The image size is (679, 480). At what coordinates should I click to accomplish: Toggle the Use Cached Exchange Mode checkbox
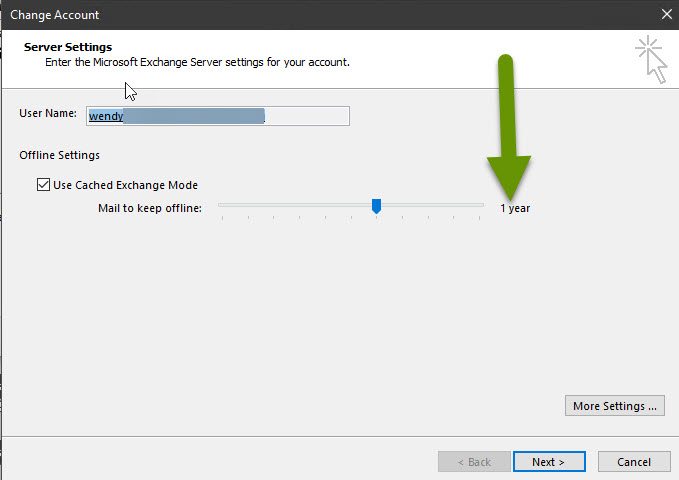click(43, 185)
